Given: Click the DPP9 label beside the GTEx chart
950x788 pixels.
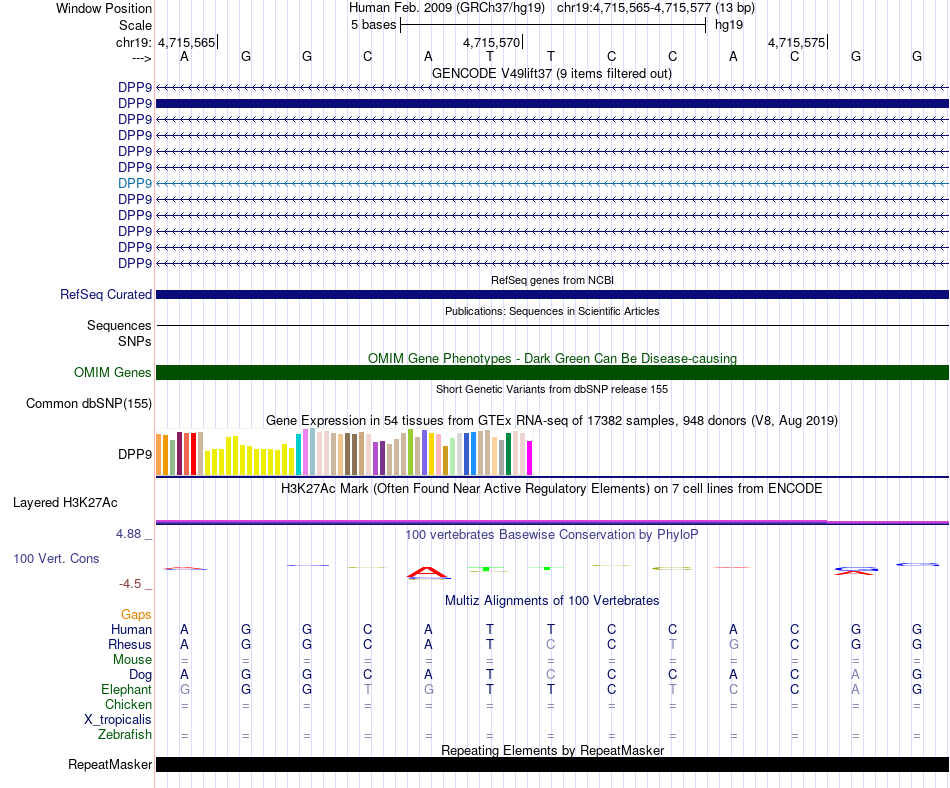Looking at the screenshot, I should [135, 454].
